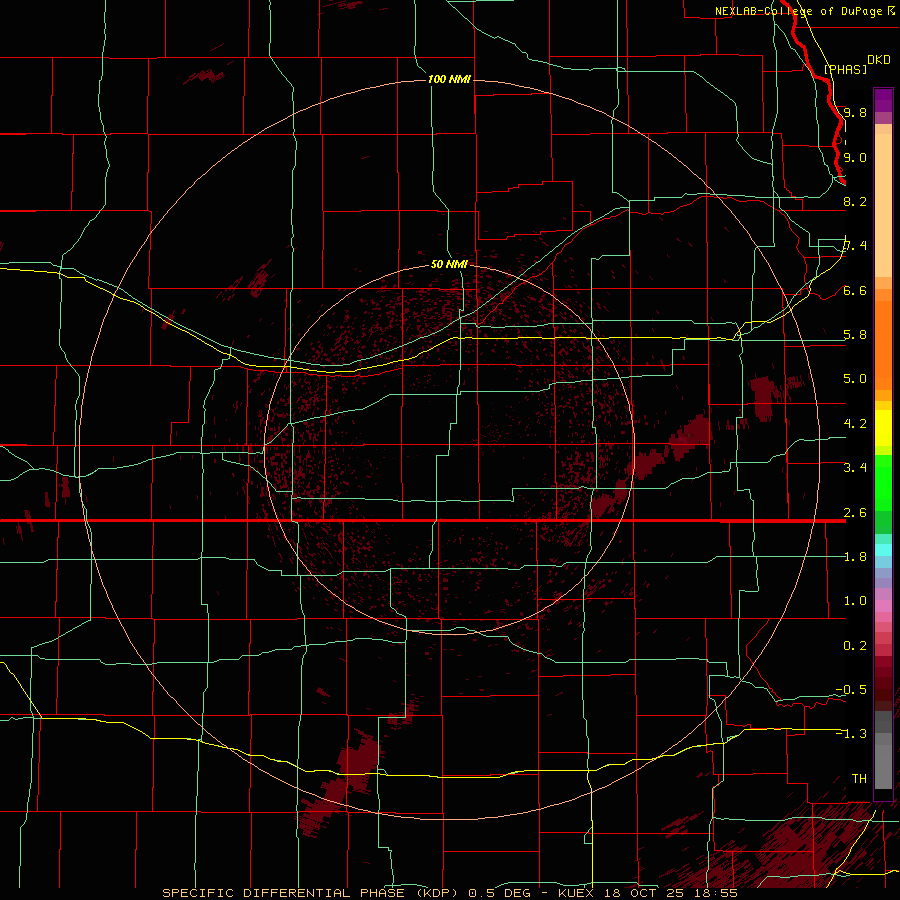Pick the light peach segment near 8.2
This screenshot has height=900, width=900.
point(883,205)
